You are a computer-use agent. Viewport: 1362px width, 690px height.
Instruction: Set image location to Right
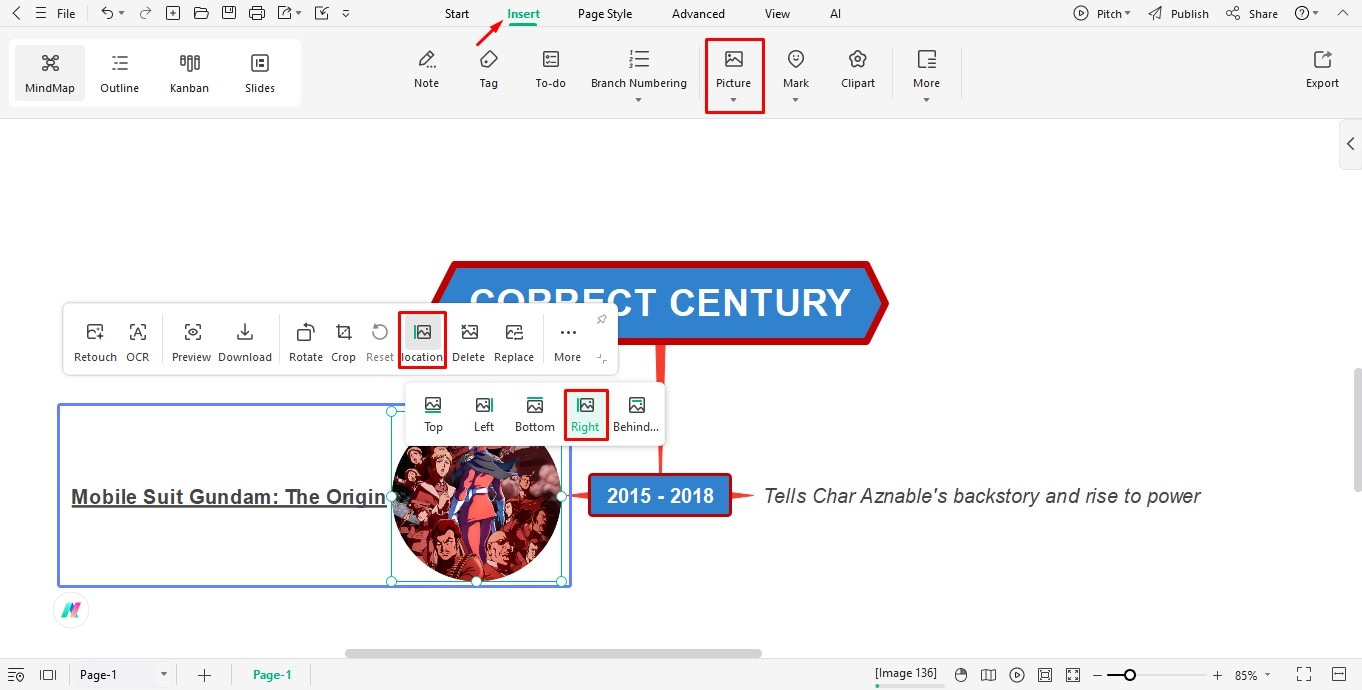(x=586, y=414)
